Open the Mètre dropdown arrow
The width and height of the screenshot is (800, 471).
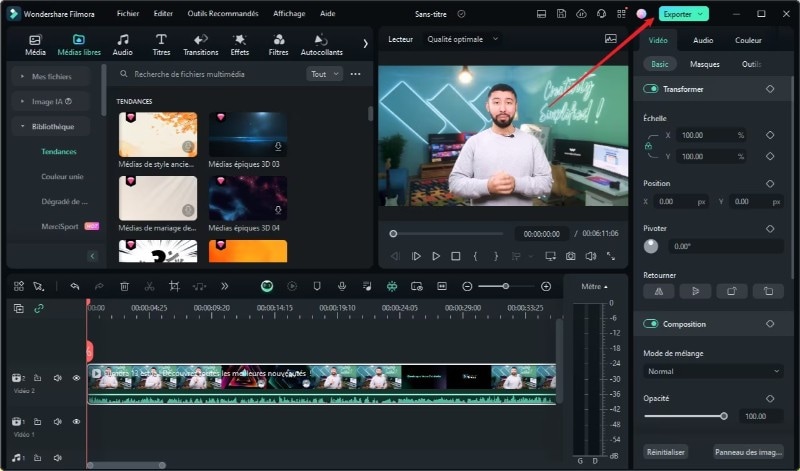(x=606, y=287)
